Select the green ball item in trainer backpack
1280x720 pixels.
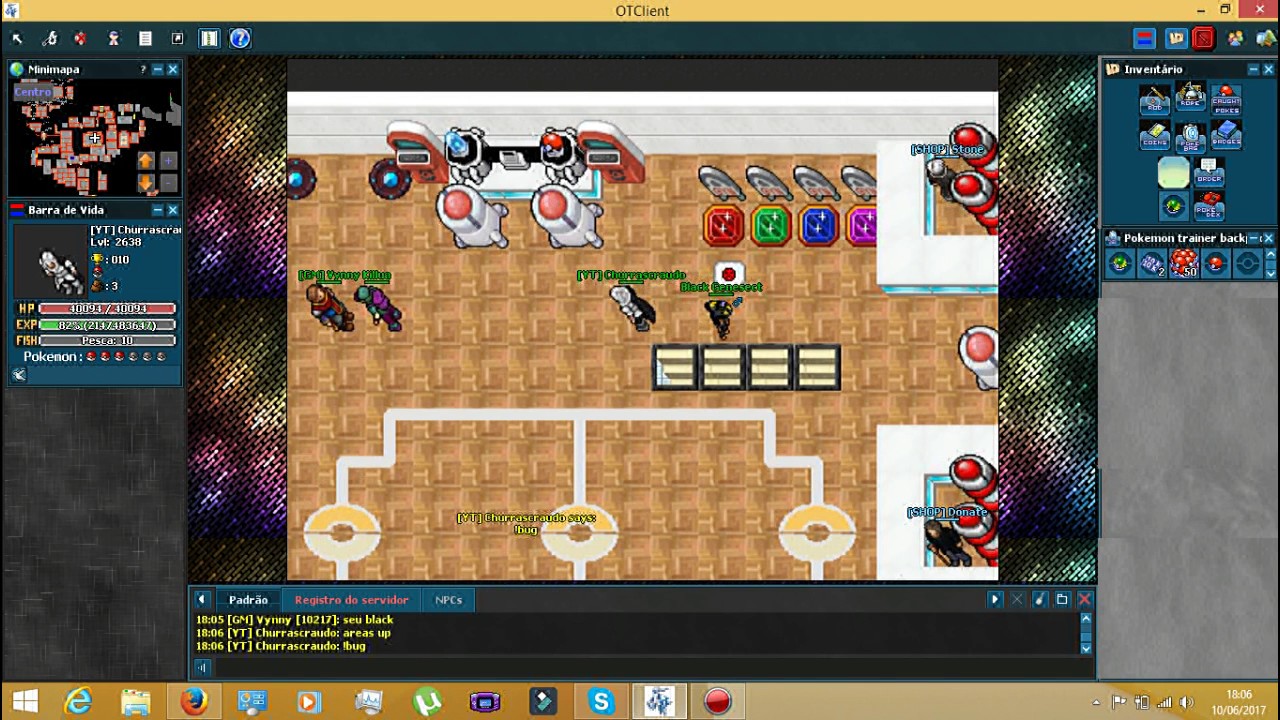pos(1120,263)
